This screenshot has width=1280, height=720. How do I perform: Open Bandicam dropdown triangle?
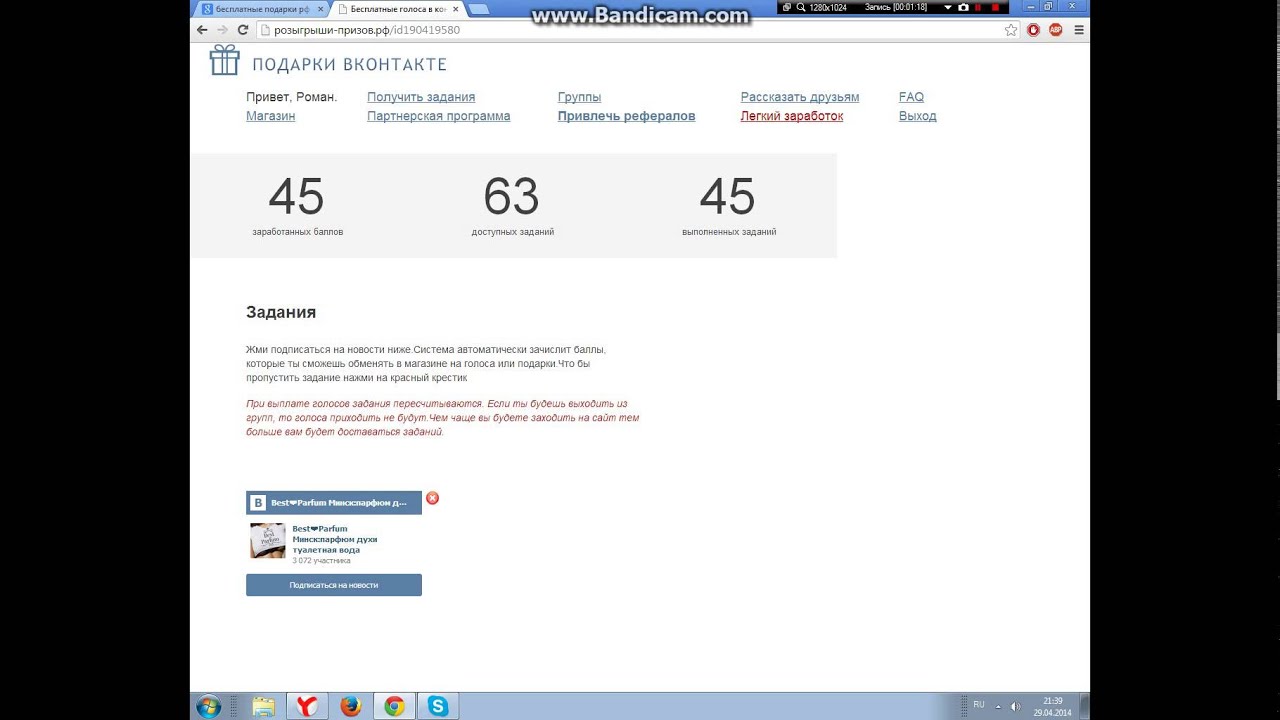[x=948, y=7]
